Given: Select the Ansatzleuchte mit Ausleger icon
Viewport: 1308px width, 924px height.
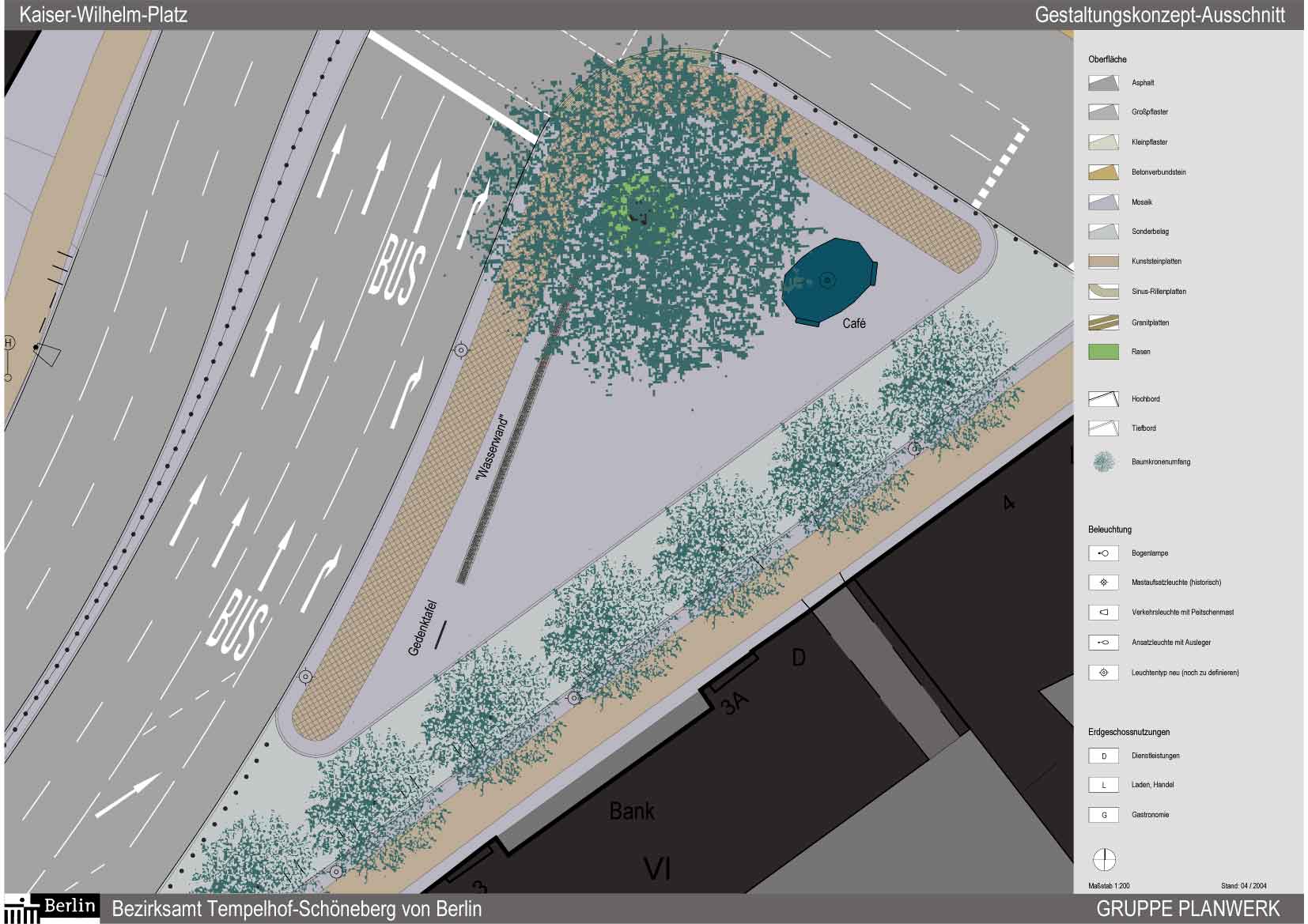Looking at the screenshot, I should click(1103, 643).
